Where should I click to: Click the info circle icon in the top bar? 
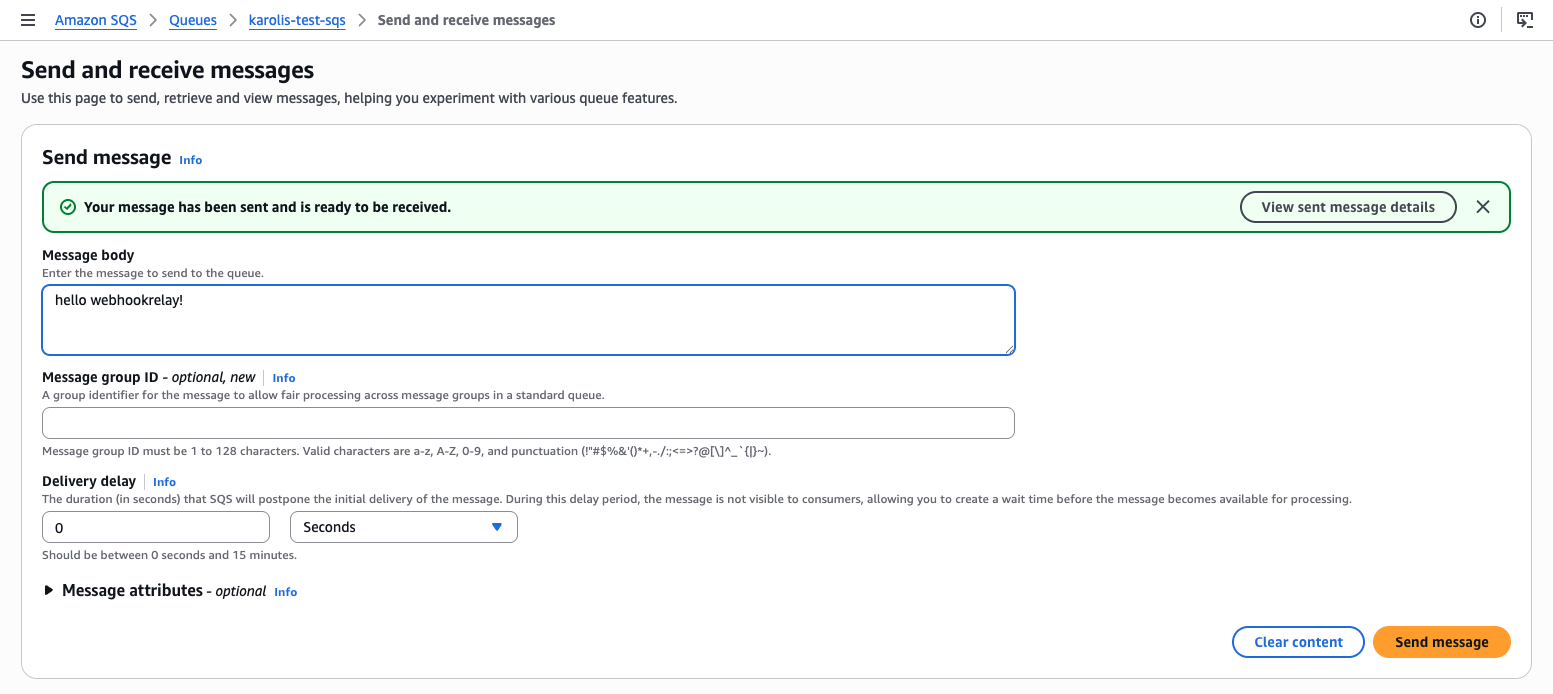(1478, 20)
